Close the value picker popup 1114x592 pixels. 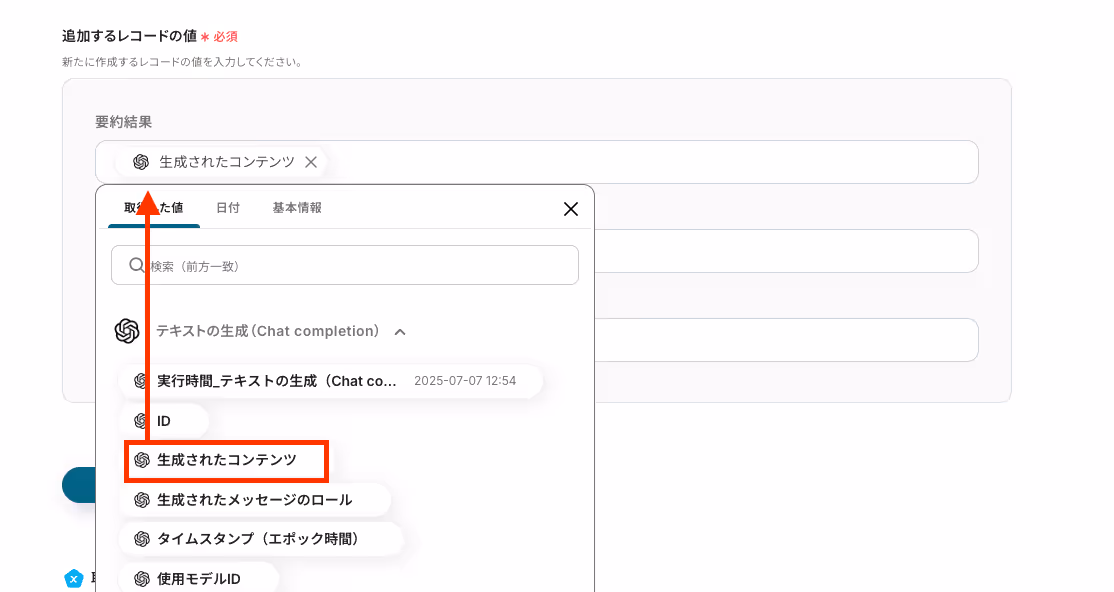click(x=570, y=209)
